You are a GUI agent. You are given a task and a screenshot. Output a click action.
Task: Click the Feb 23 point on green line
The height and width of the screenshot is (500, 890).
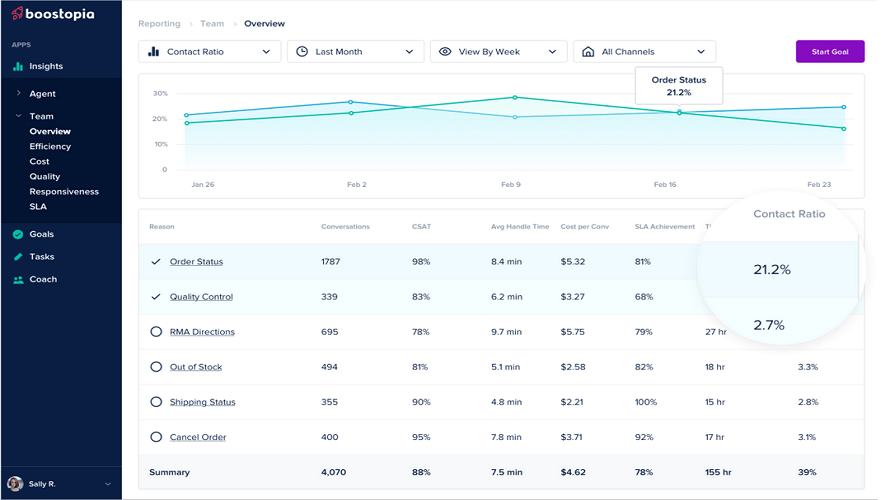pyautogui.click(x=843, y=129)
